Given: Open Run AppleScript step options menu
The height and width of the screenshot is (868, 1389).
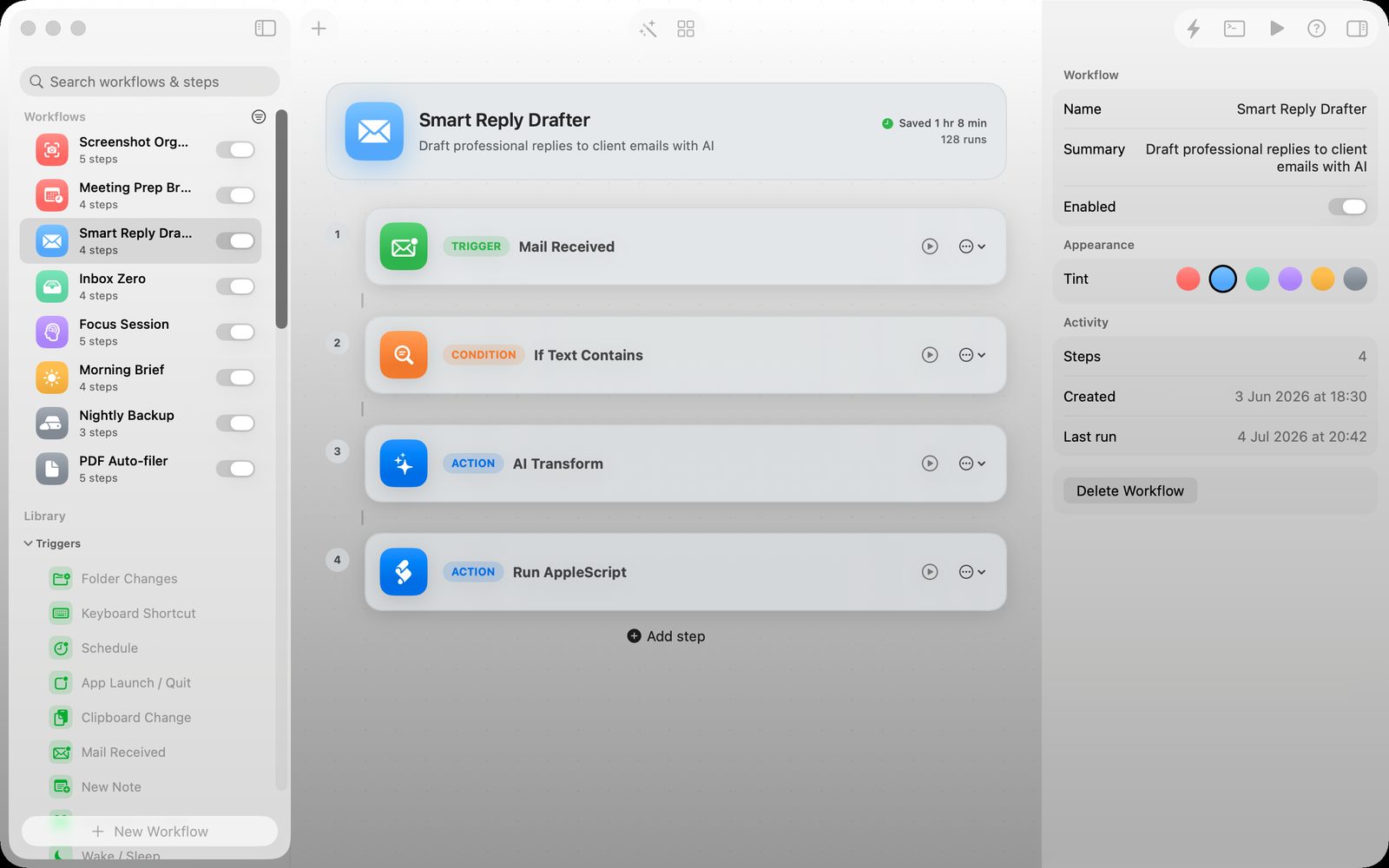Looking at the screenshot, I should [x=971, y=572].
